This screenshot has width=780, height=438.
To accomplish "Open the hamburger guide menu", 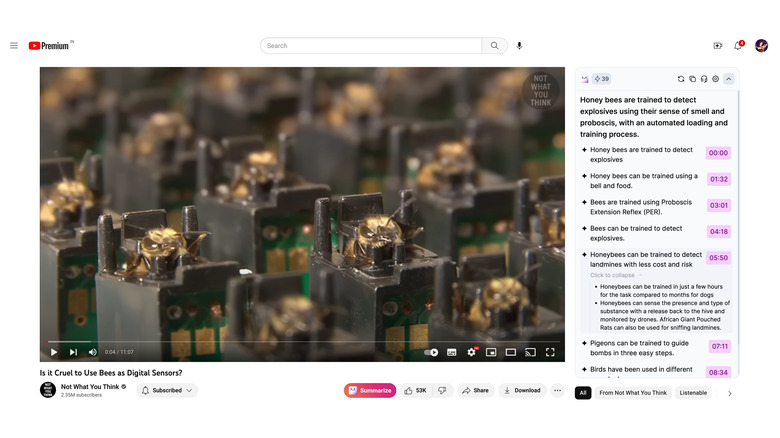I will click(14, 45).
